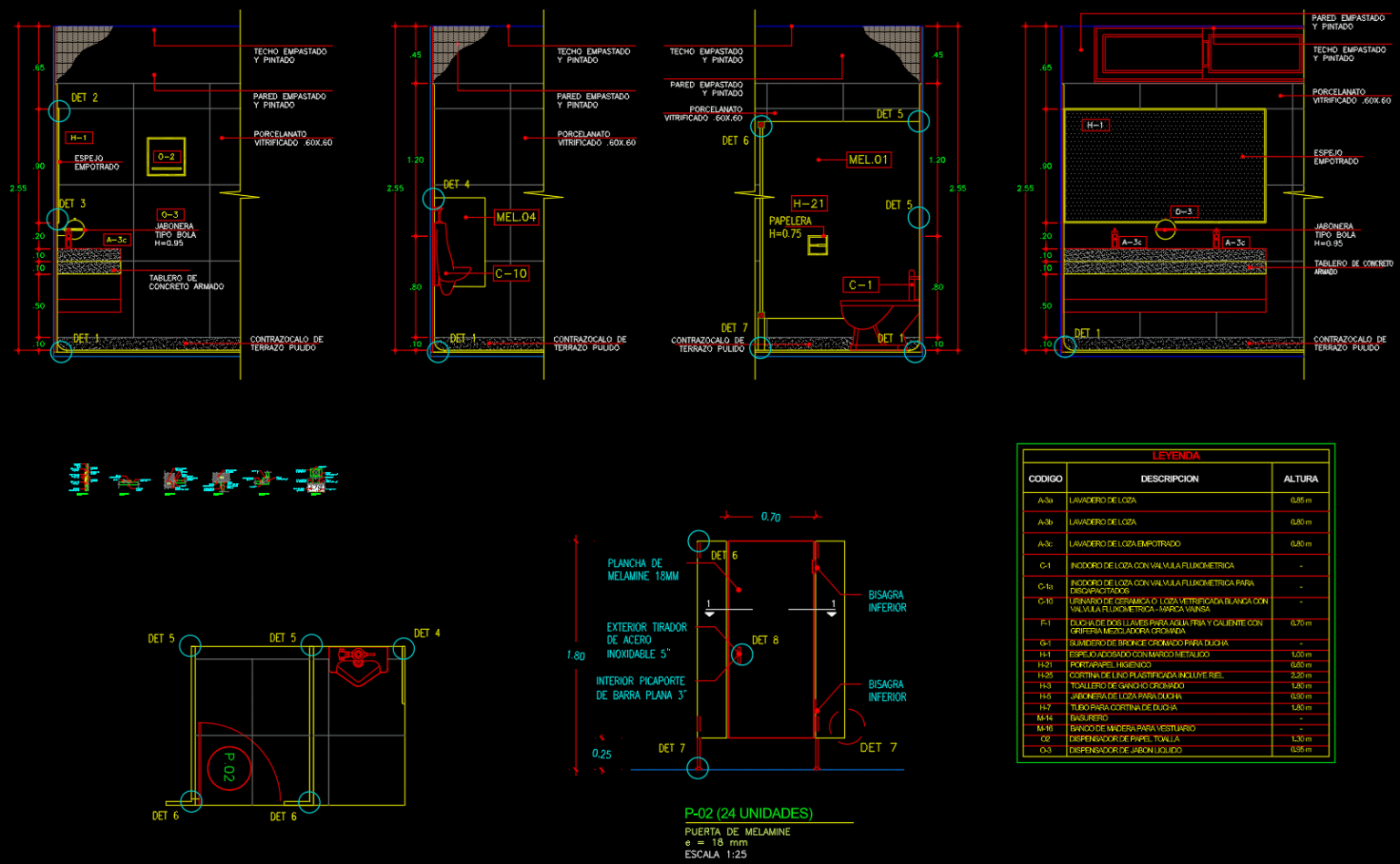Expand the ALTURA column header
This screenshot has height=864, width=1400.
coord(1302,478)
